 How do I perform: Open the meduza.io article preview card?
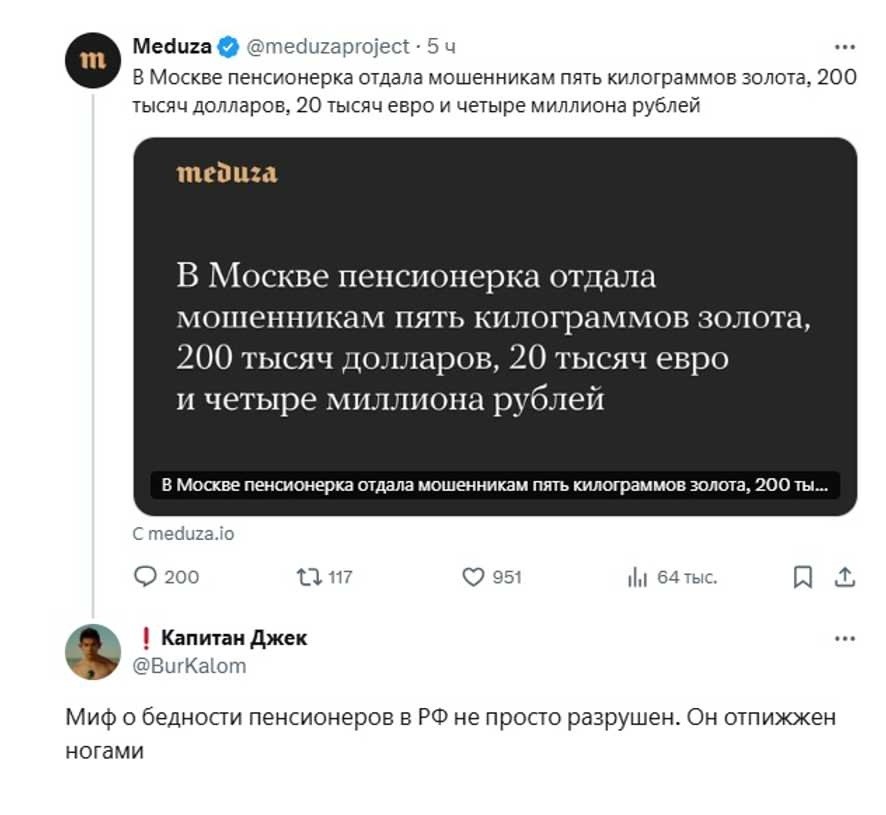pyautogui.click(x=495, y=327)
